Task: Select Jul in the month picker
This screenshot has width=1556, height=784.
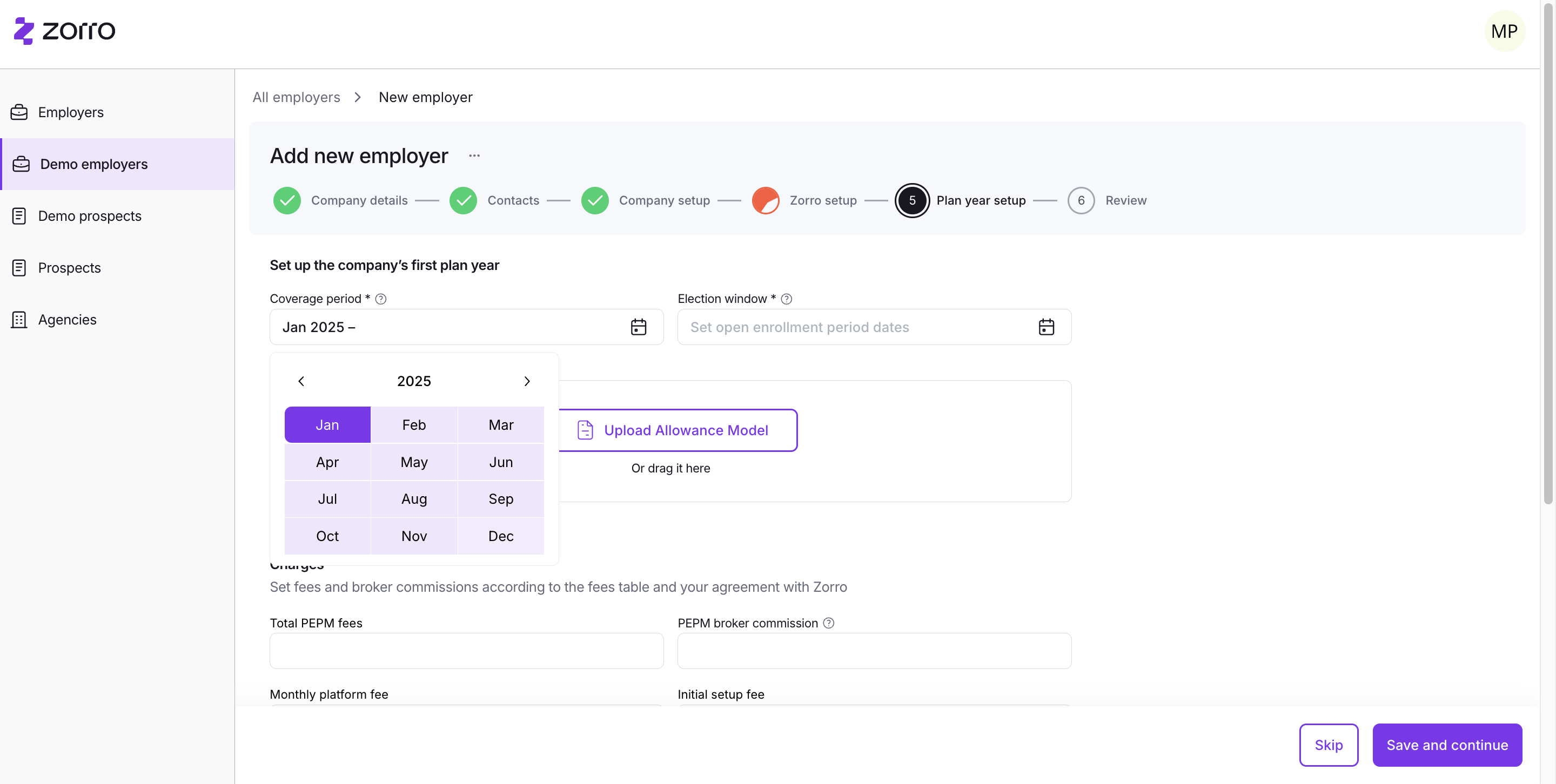Action: tap(327, 499)
